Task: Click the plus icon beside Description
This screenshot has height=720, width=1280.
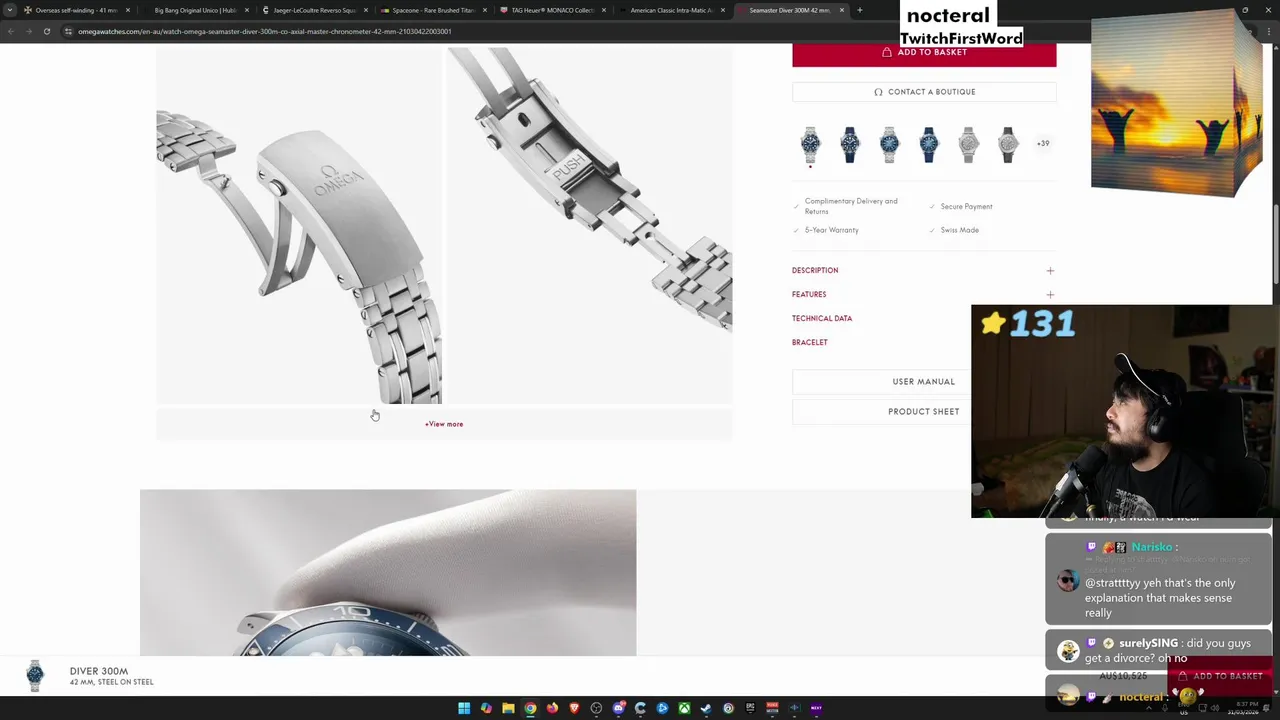Action: [1050, 270]
